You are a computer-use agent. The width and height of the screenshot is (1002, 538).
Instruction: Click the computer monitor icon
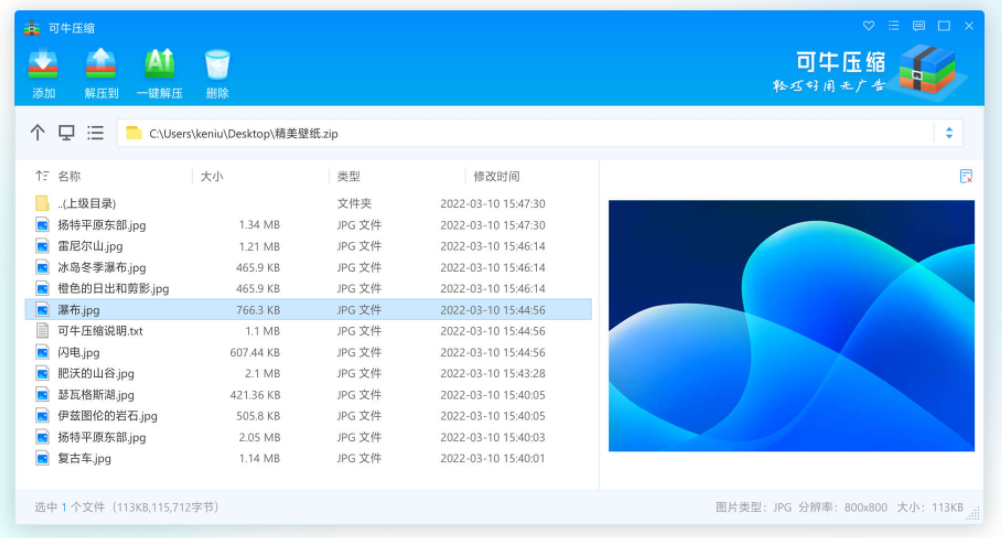[66, 133]
